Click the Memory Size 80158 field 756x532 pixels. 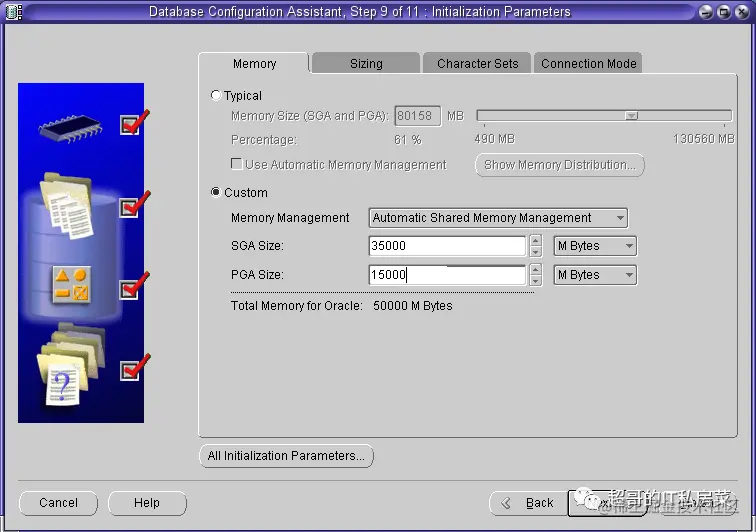pos(418,116)
